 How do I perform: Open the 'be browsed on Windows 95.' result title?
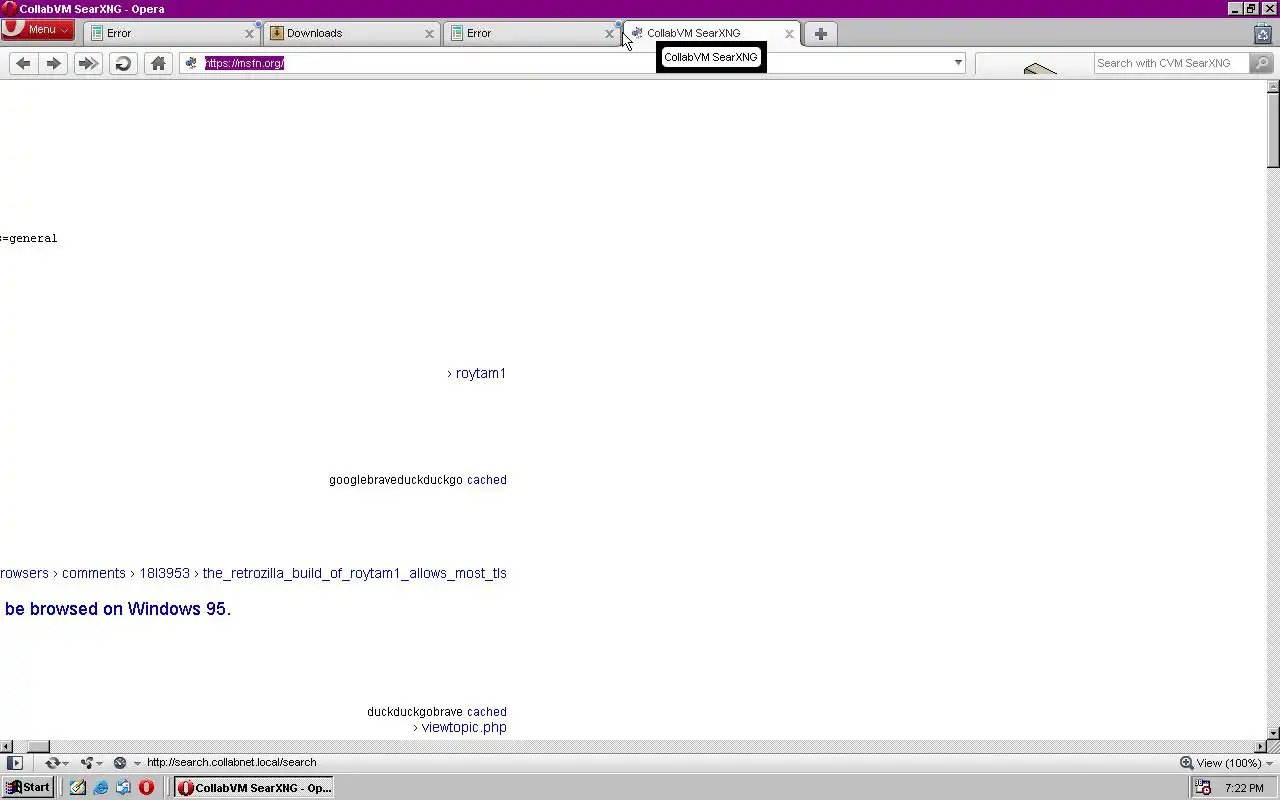[x=118, y=609]
